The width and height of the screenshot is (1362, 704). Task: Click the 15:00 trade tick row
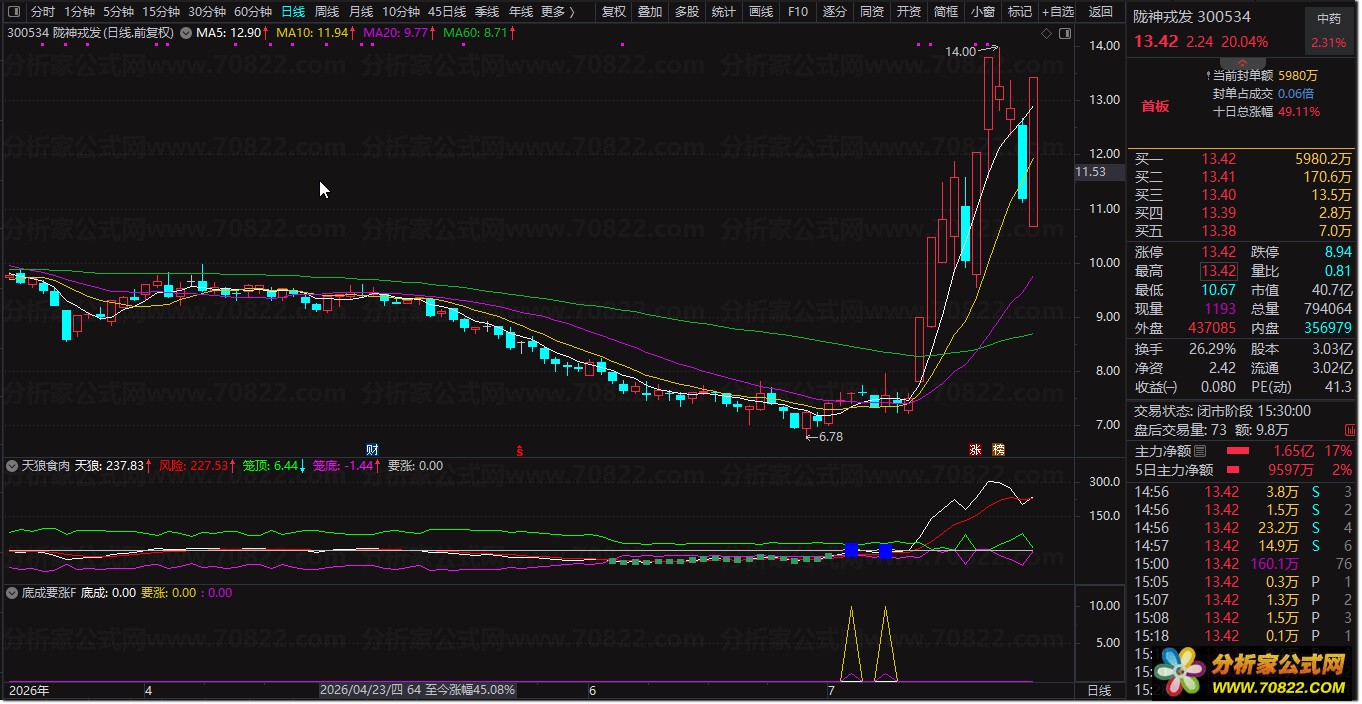[x=1243, y=564]
